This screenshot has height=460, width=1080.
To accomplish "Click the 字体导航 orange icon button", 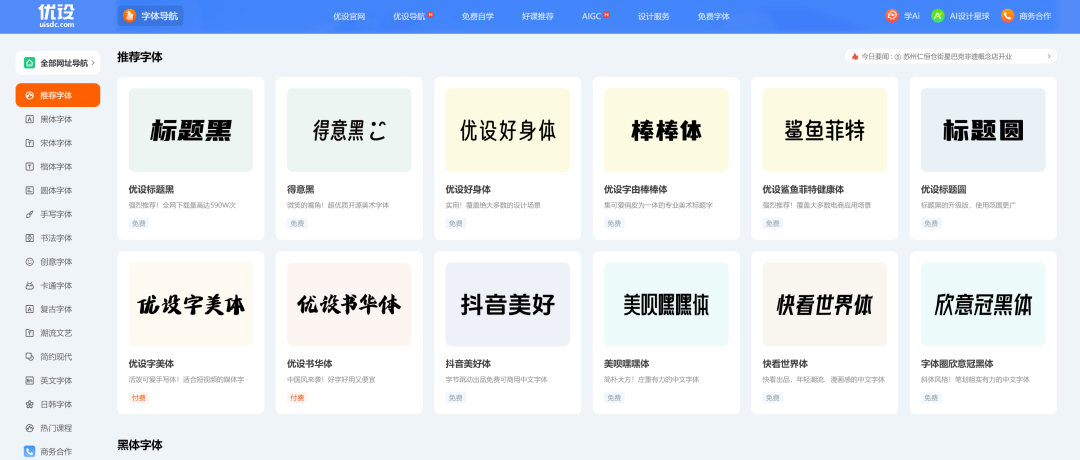I will coord(129,16).
